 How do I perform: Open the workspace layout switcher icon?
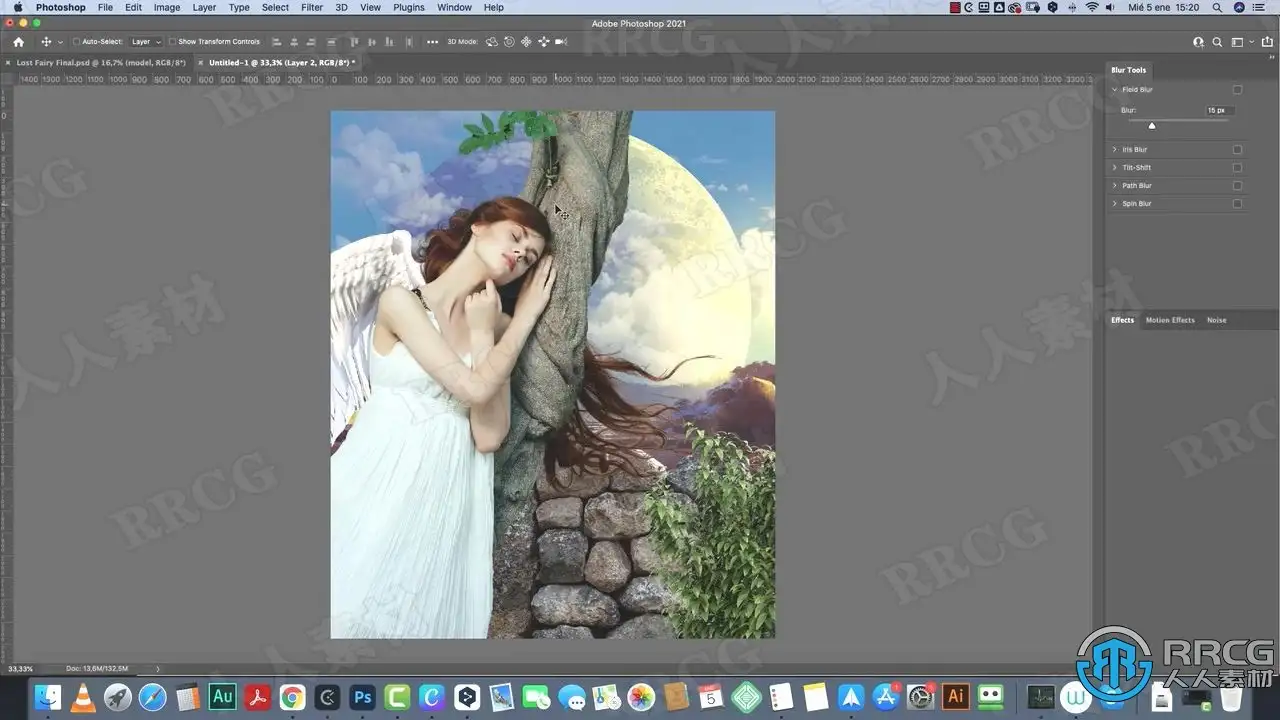click(x=1237, y=42)
